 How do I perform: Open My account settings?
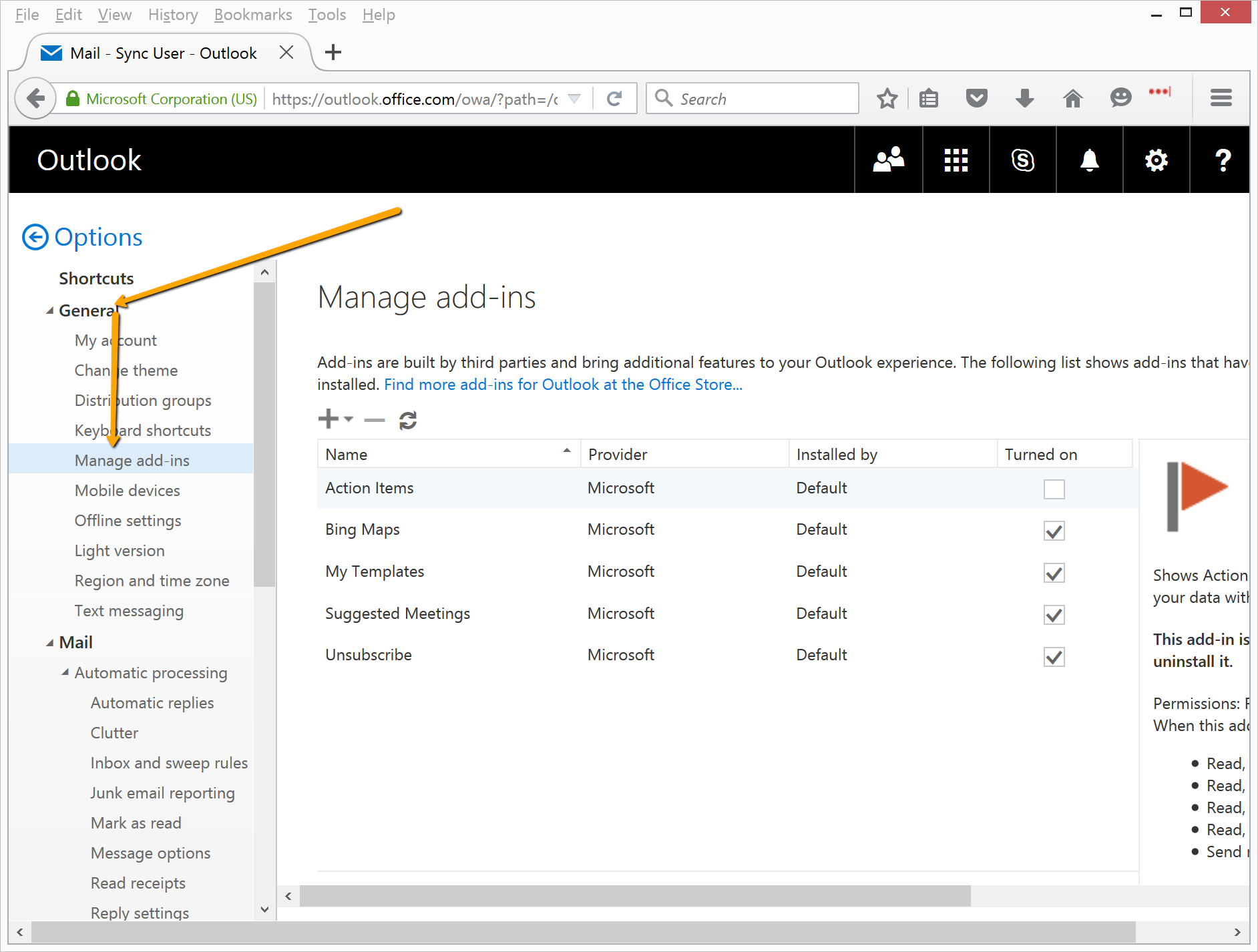pos(116,340)
